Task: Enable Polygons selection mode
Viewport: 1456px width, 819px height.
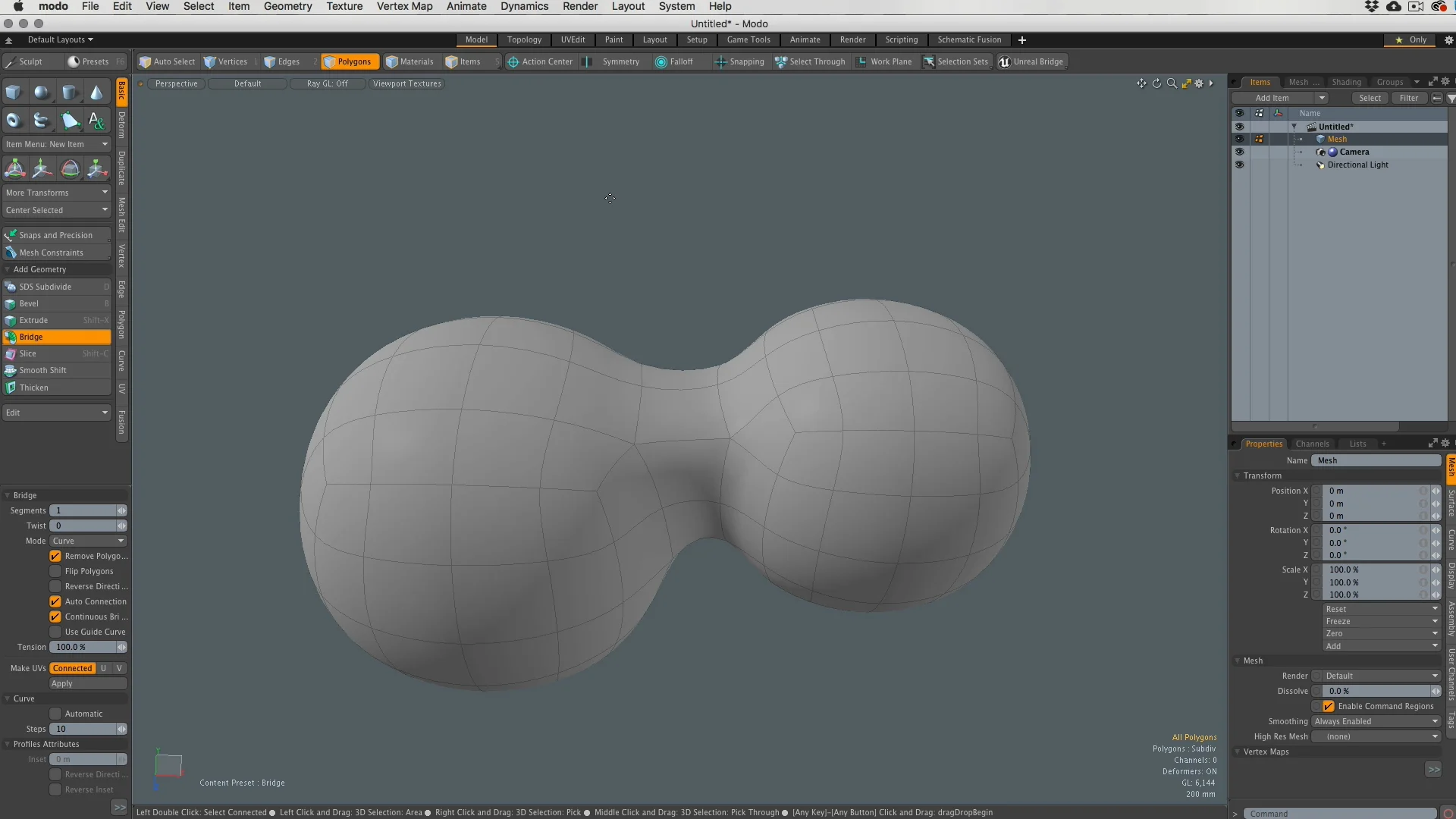Action: [348, 61]
